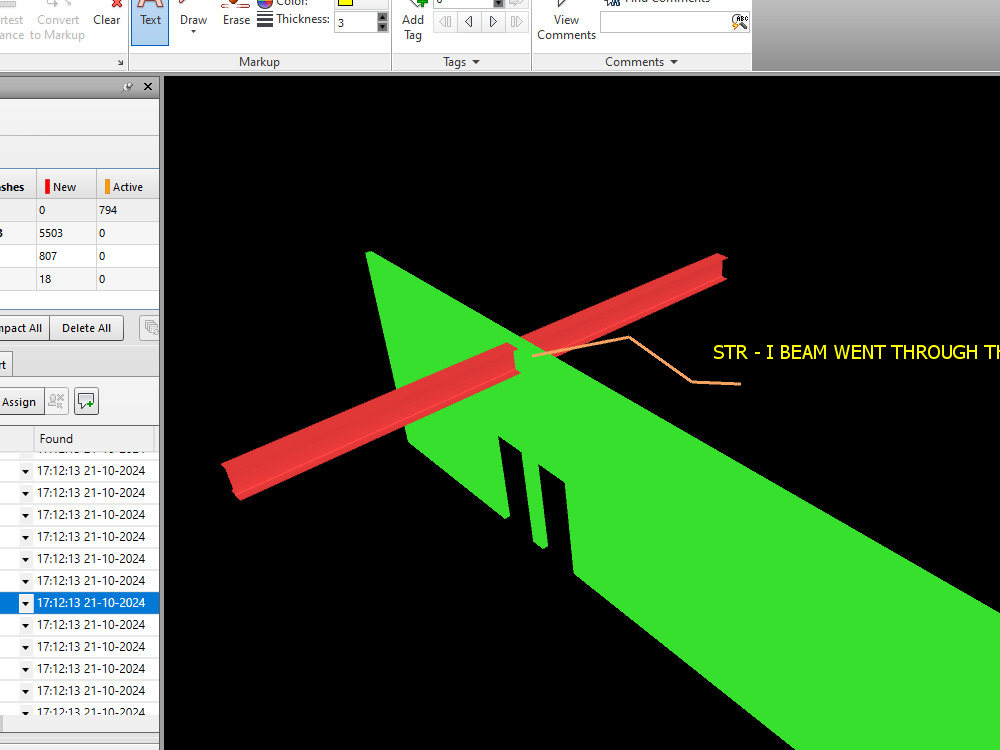This screenshot has height=750, width=1000.
Task: Go to the first tag
Action: [445, 22]
